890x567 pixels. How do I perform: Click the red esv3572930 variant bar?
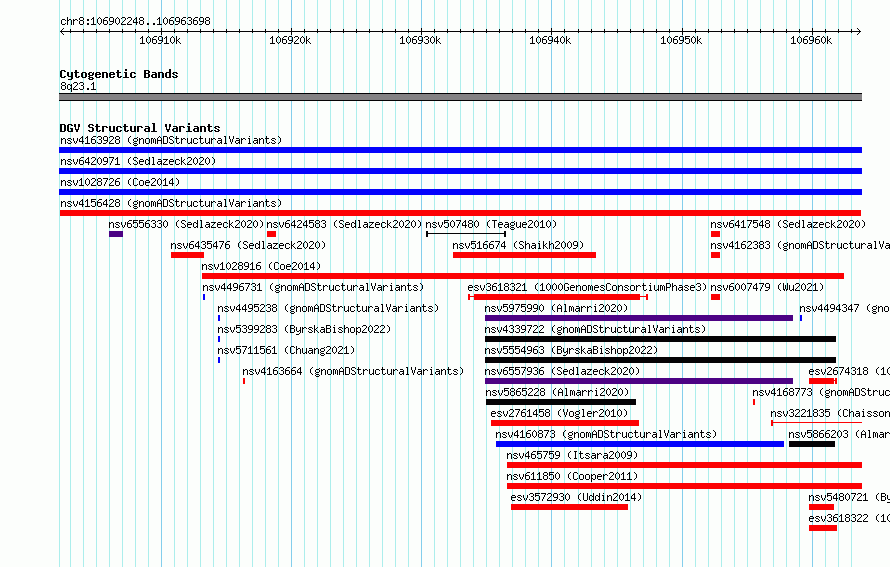(569, 507)
